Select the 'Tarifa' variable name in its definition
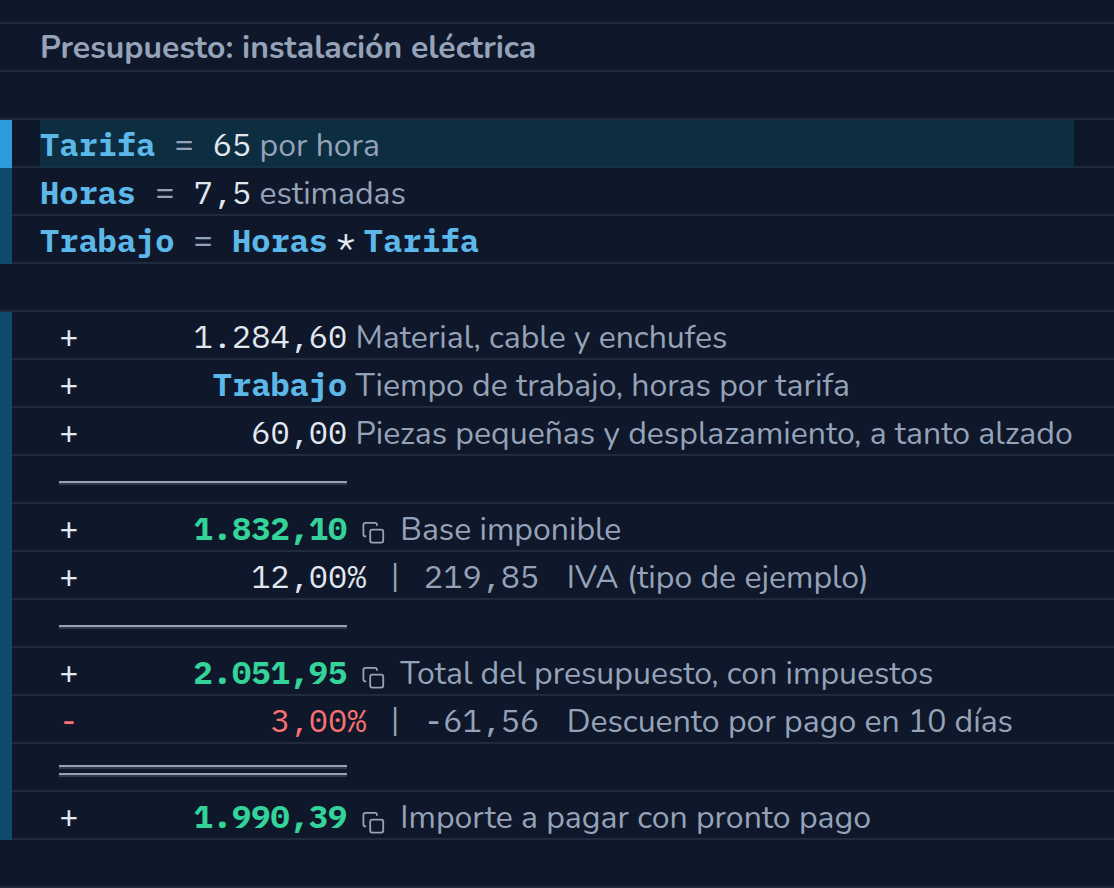Screen dimensions: 1114x888 click(x=97, y=146)
